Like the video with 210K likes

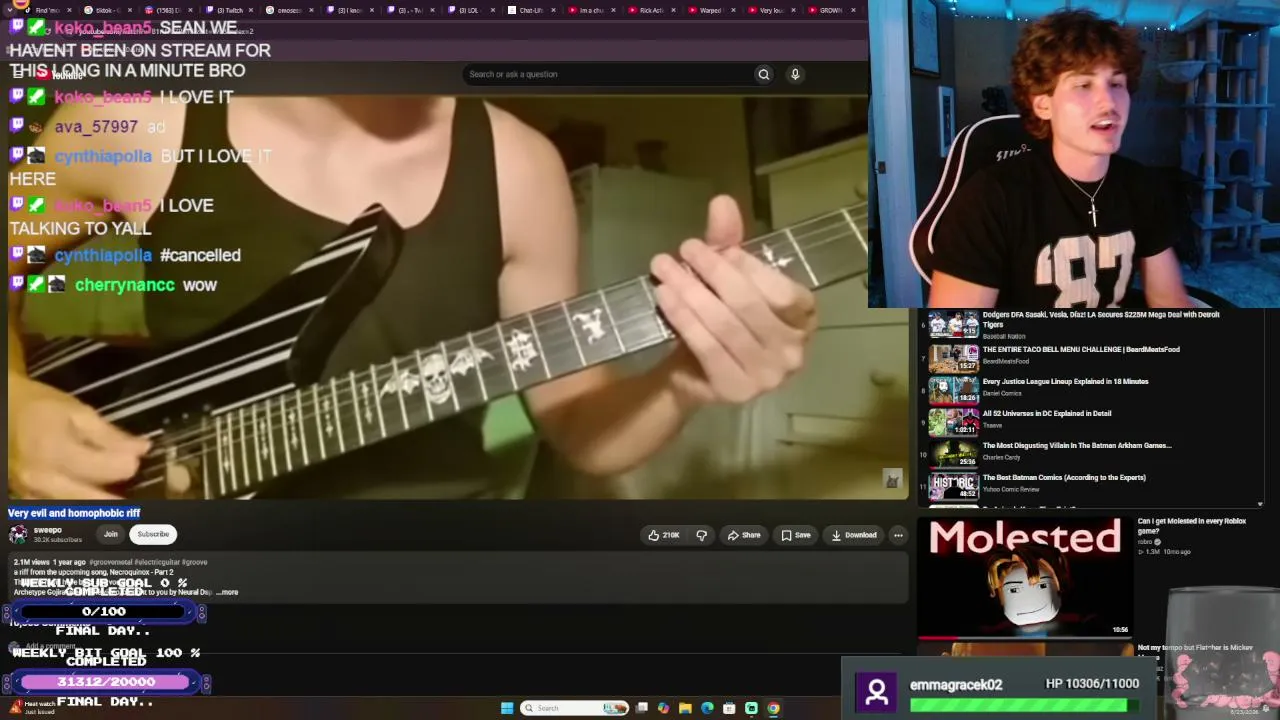(664, 535)
